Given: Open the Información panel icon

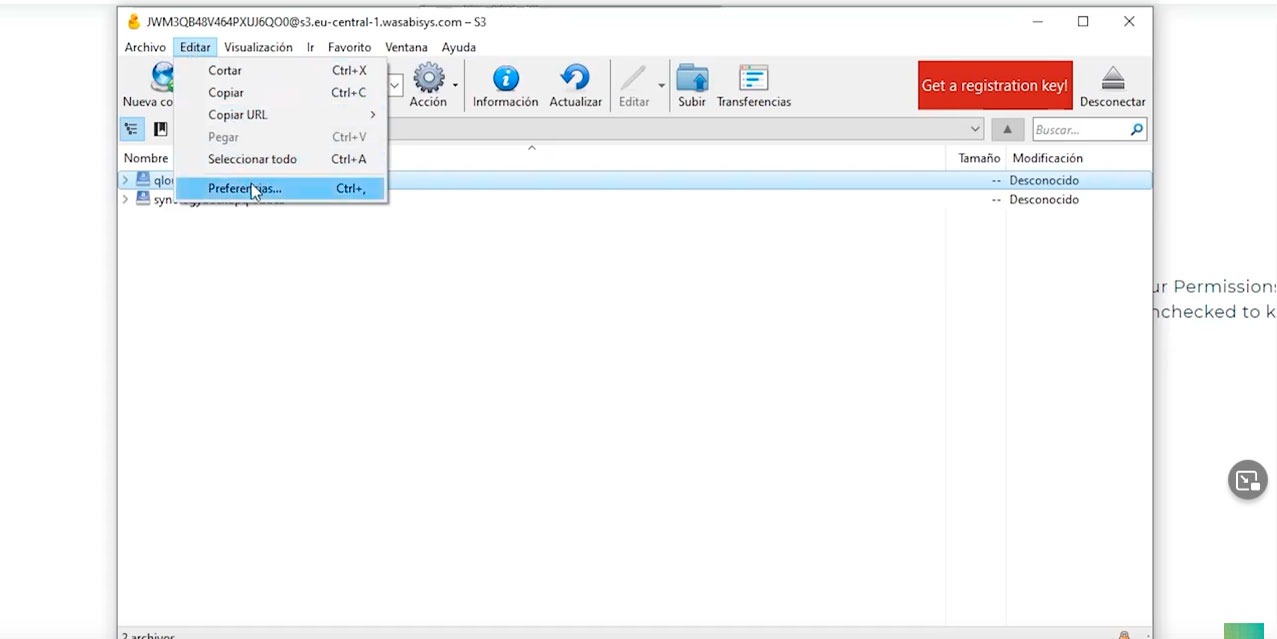Looking at the screenshot, I should click(506, 78).
